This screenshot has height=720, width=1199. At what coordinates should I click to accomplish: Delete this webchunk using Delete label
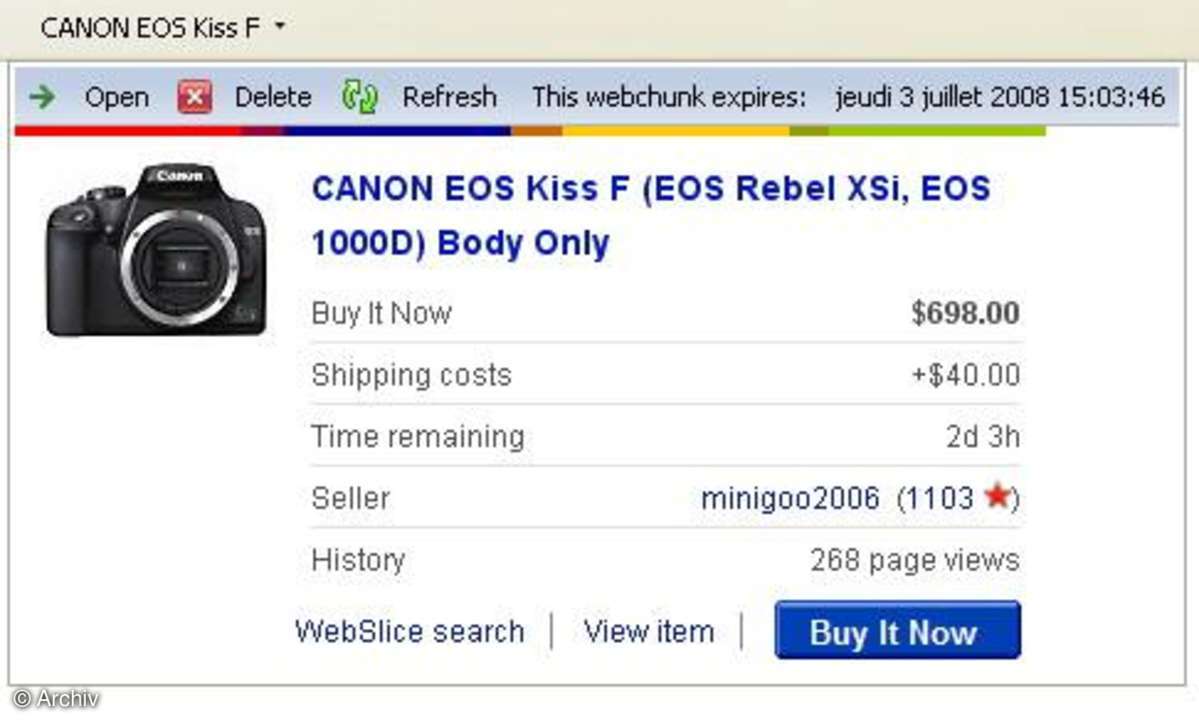coord(273,97)
